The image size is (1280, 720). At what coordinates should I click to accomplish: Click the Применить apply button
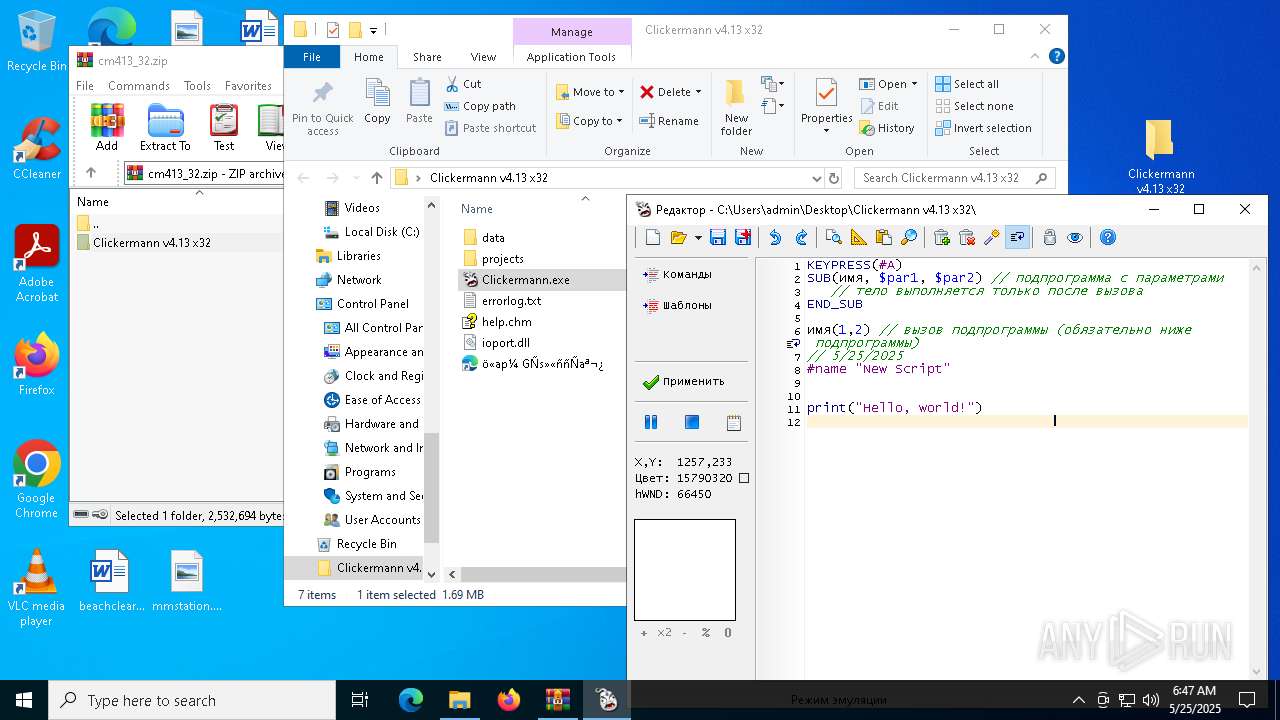(x=684, y=381)
